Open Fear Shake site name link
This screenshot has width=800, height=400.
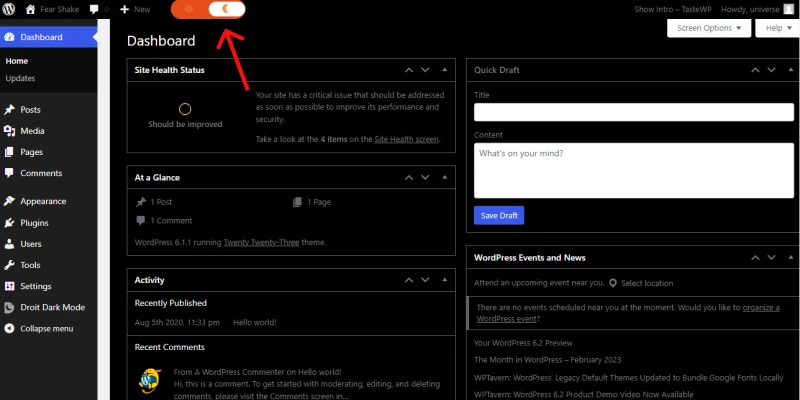coord(60,9)
